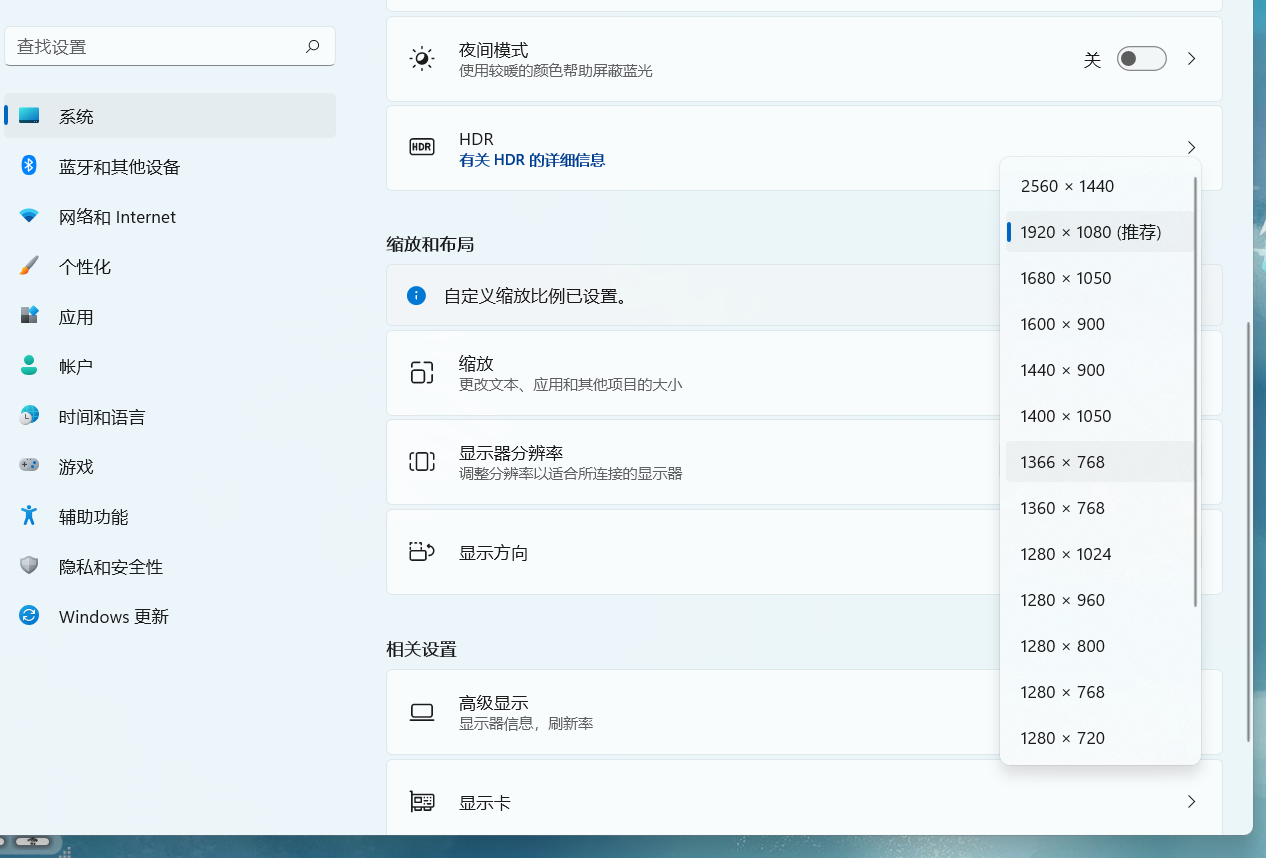Open 时间和语言 settings category

(170, 416)
